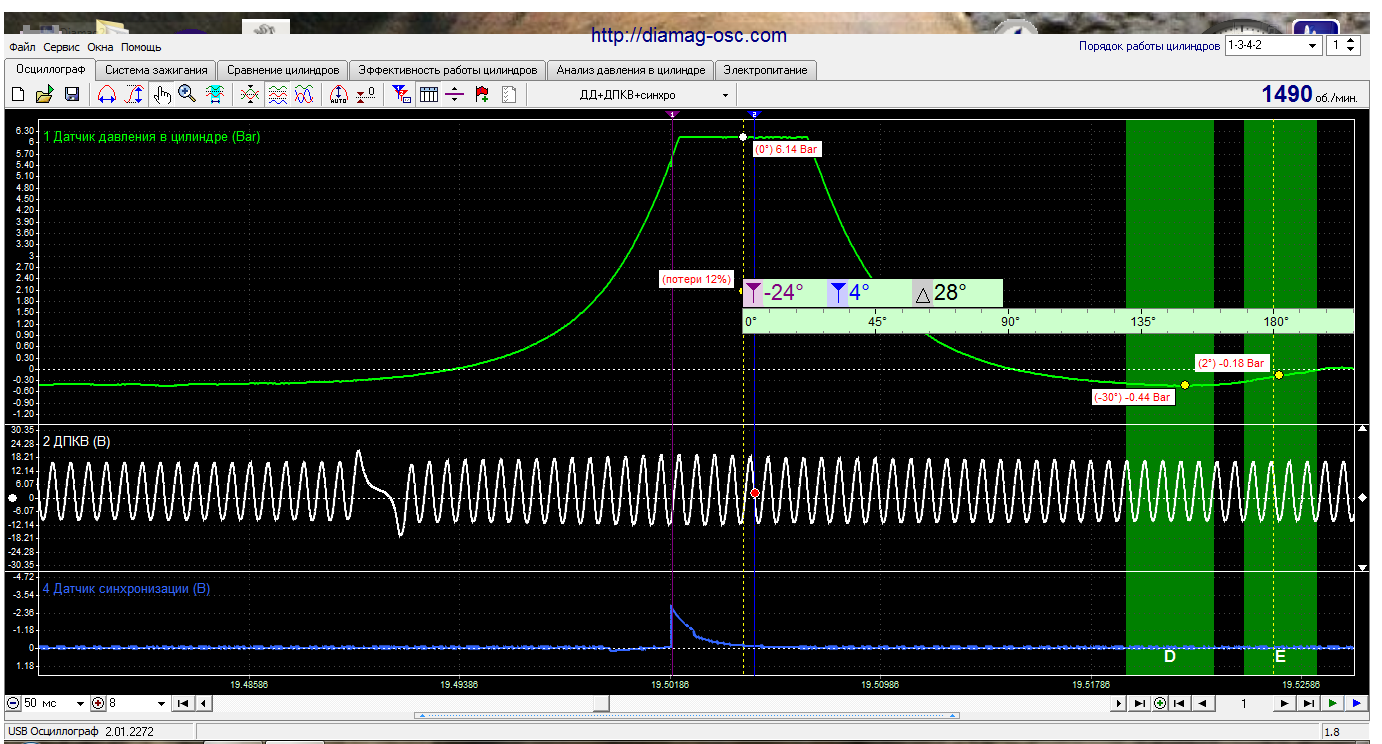
Task: Activate the hand pan tool
Action: [162, 94]
